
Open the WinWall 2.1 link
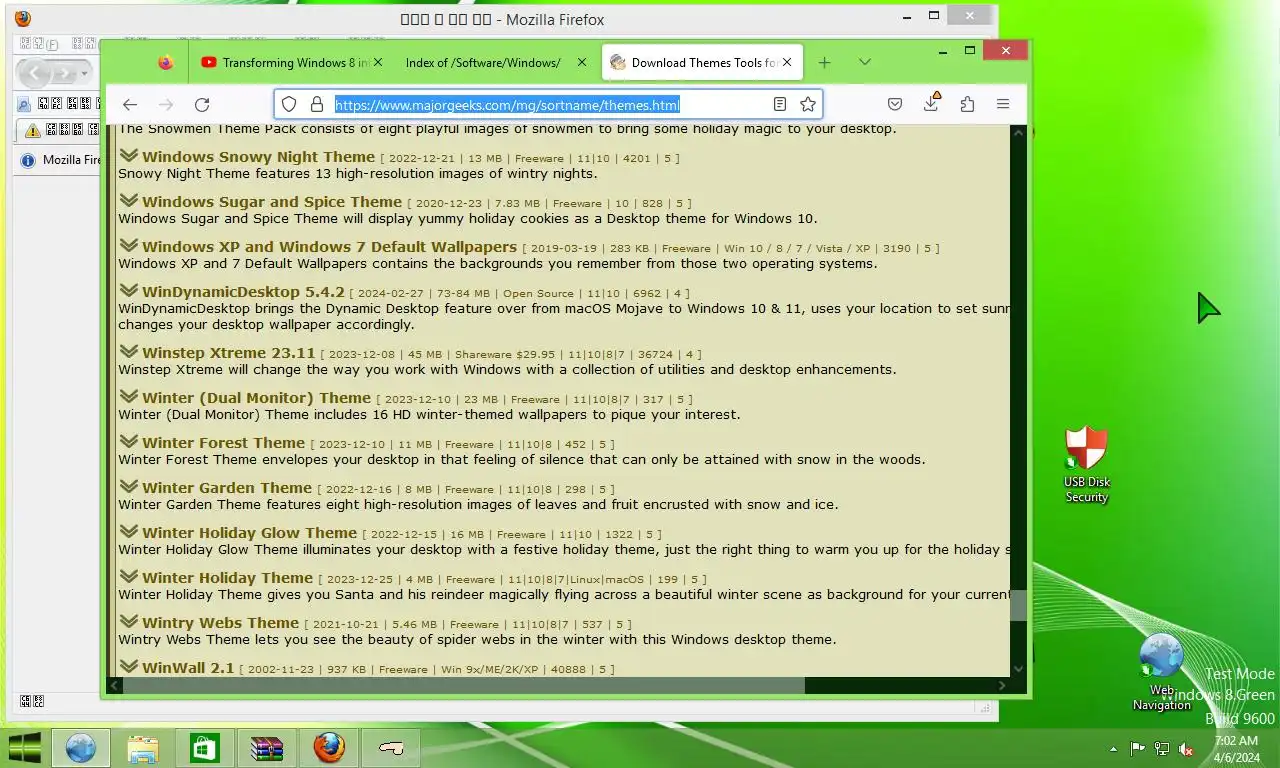point(188,668)
